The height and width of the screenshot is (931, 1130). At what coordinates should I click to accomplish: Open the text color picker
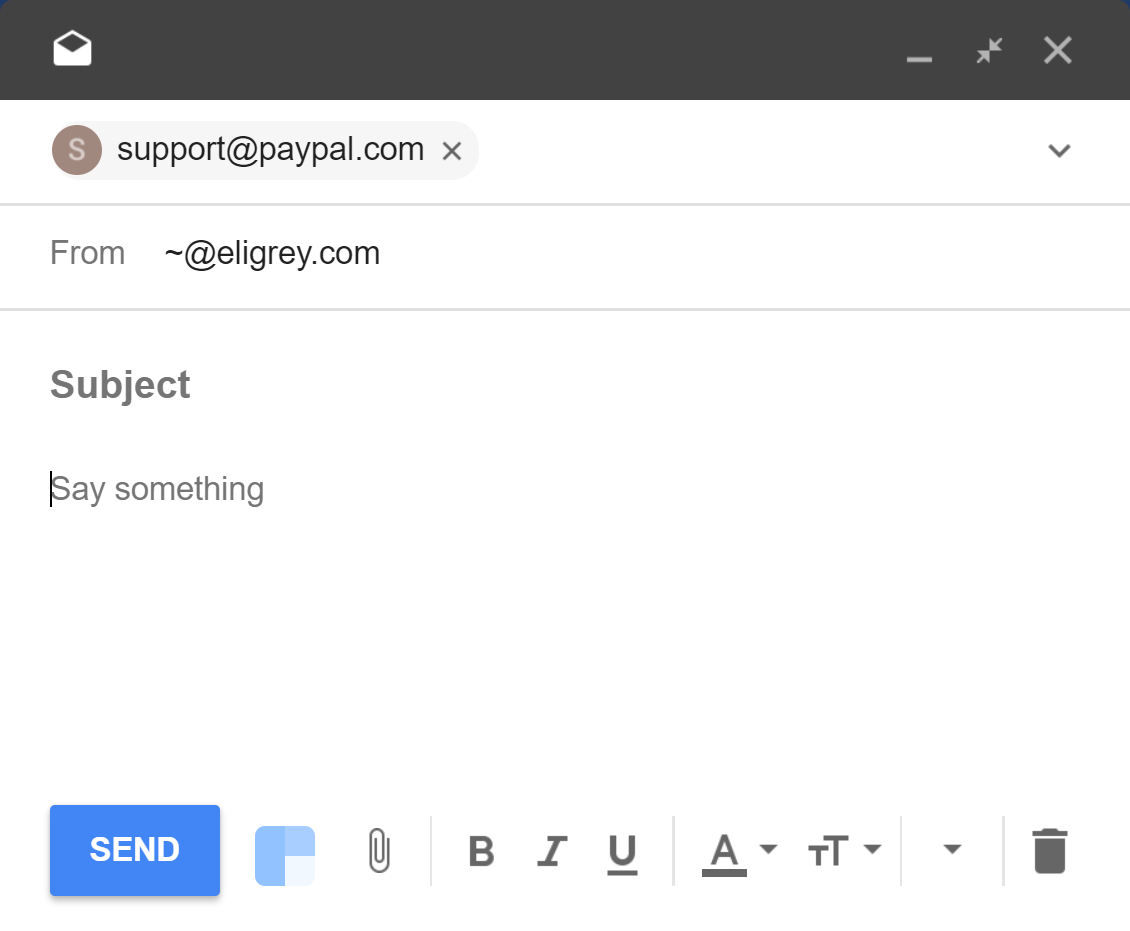coord(738,851)
